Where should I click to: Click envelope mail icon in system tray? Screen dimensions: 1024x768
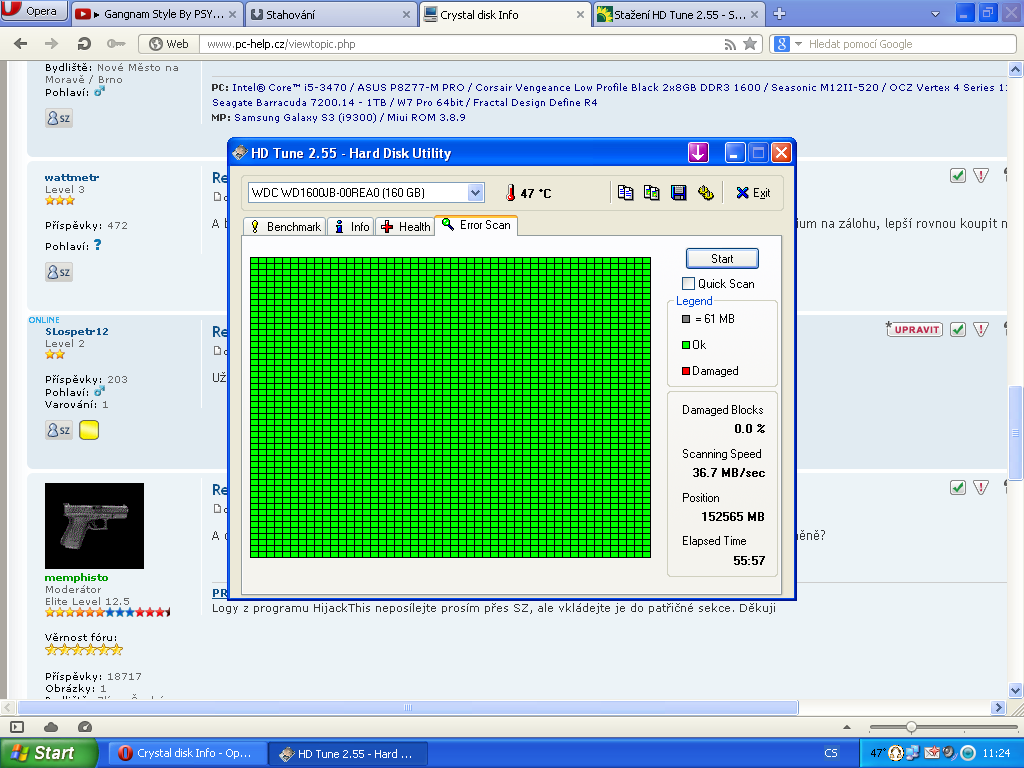tap(931, 753)
